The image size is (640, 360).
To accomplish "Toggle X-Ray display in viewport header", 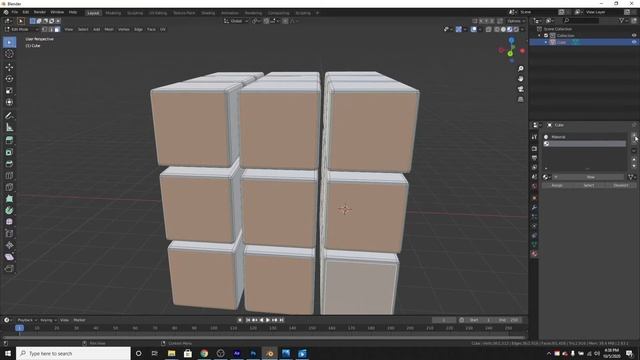I will (x=488, y=29).
